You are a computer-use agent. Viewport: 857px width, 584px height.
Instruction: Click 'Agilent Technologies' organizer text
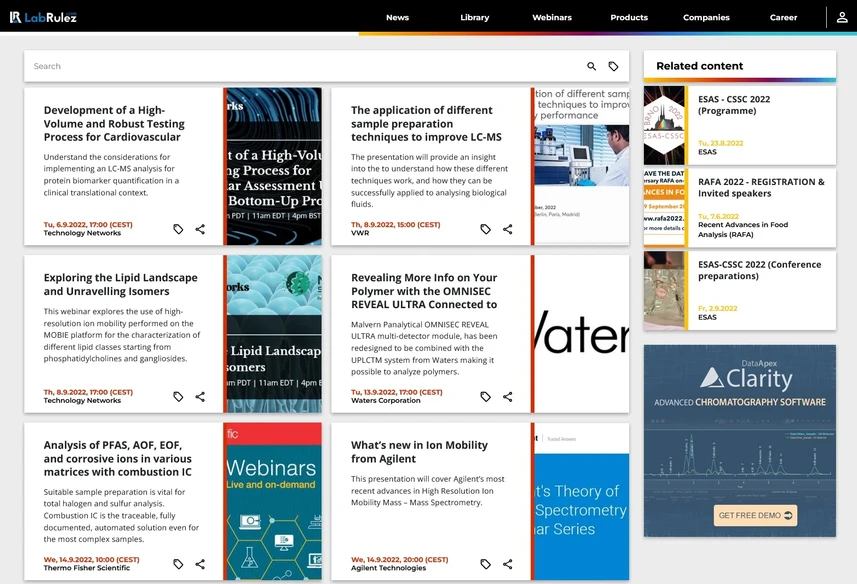[388, 568]
